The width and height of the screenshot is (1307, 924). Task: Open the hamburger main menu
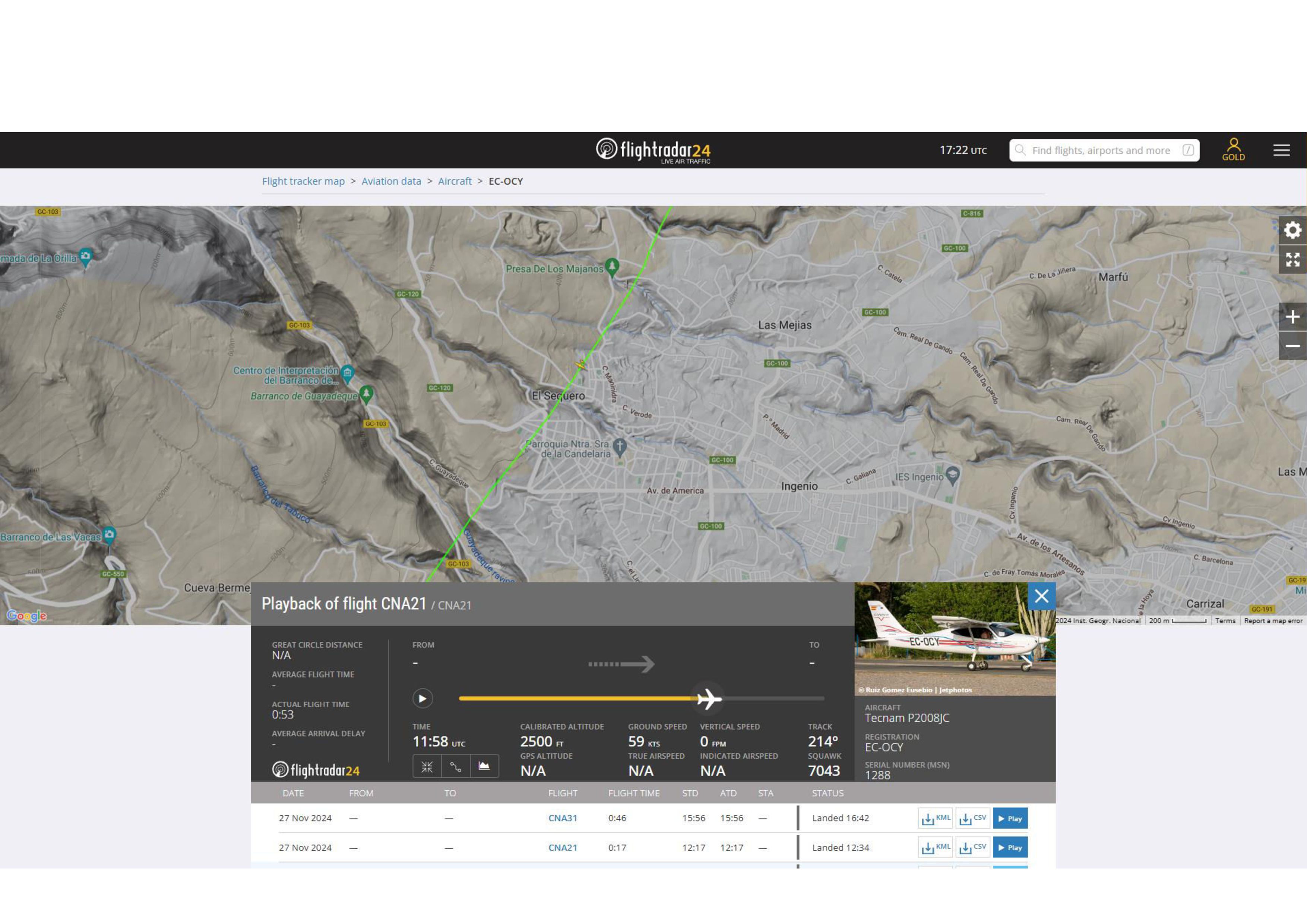coord(1281,150)
